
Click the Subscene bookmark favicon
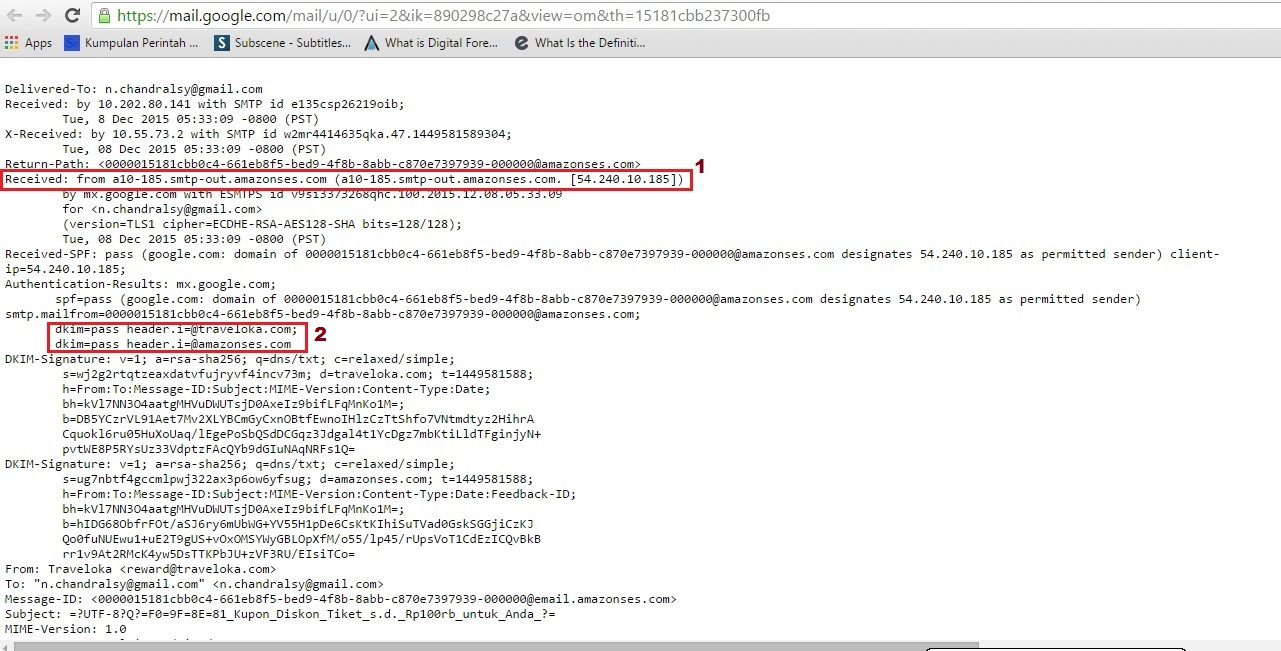click(221, 42)
